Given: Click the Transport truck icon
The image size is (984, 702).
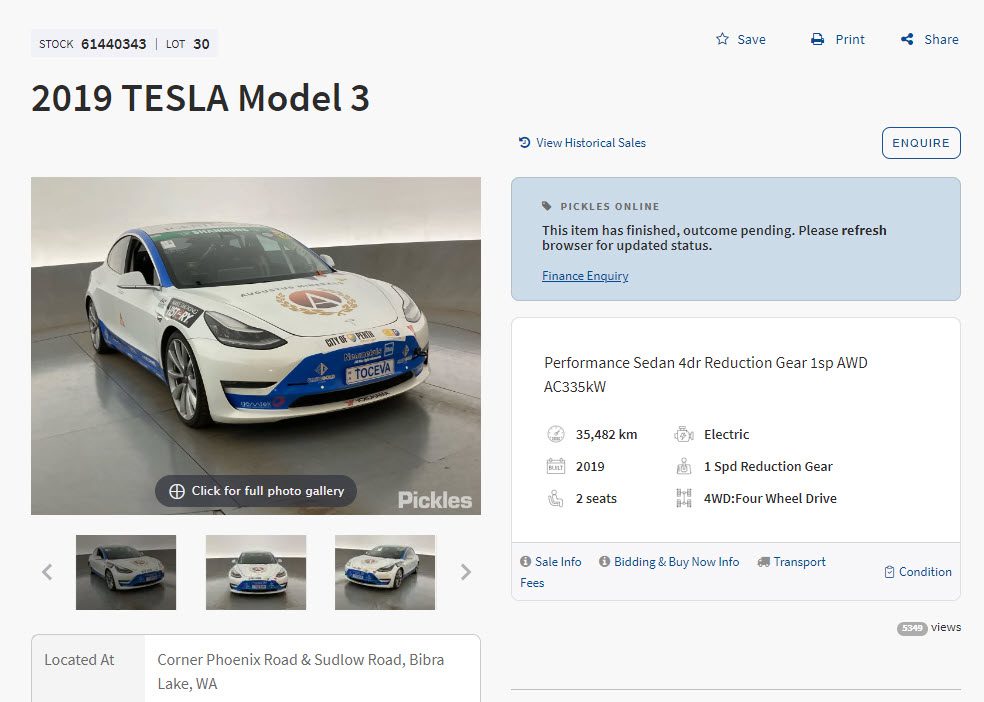Looking at the screenshot, I should [763, 562].
